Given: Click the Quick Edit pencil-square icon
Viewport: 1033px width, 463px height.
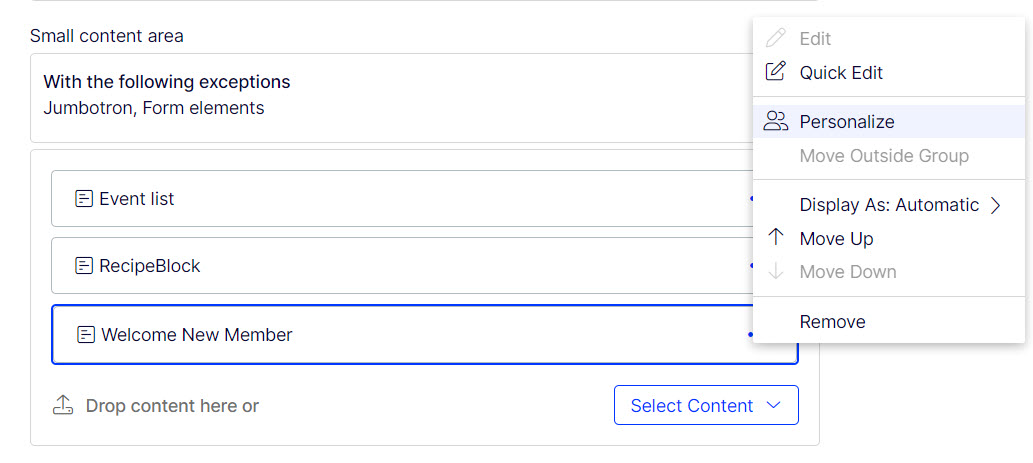Looking at the screenshot, I should point(775,71).
